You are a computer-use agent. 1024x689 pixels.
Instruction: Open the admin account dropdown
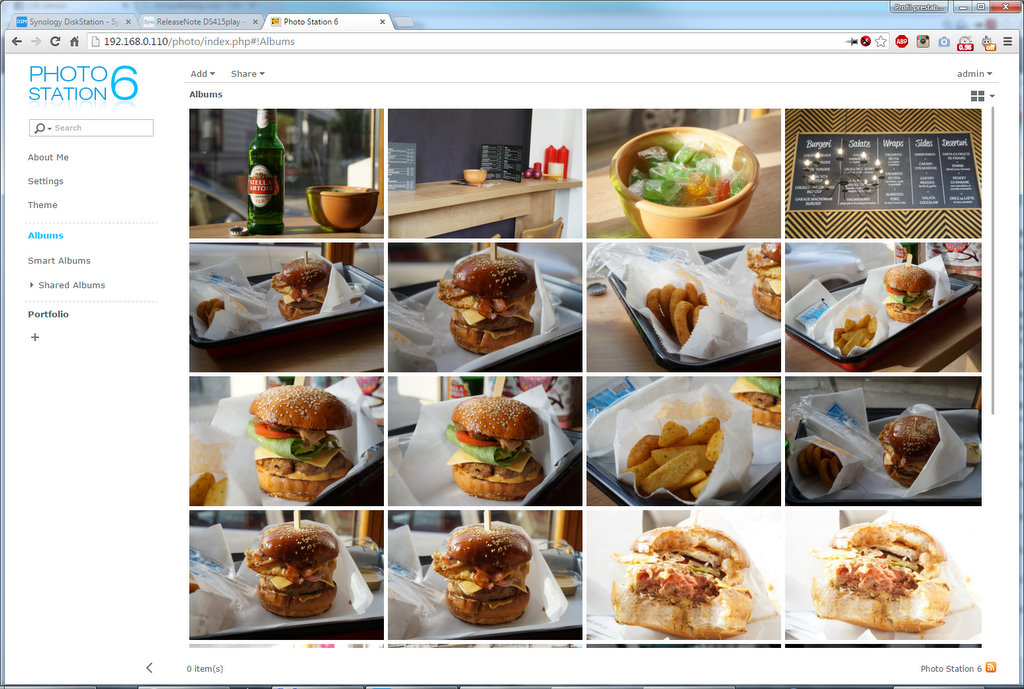[974, 74]
